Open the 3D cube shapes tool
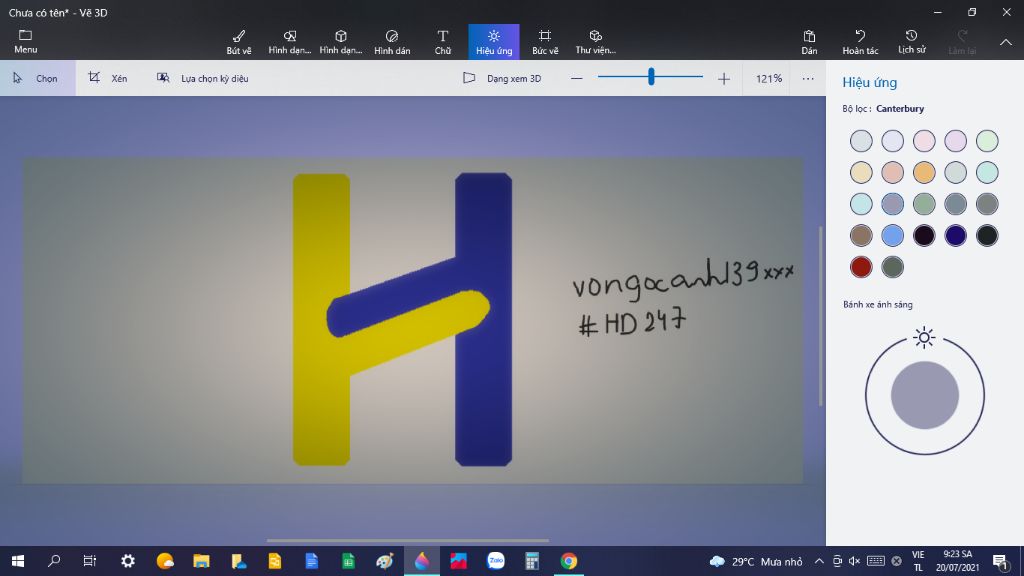1024x576 pixels. pyautogui.click(x=341, y=42)
